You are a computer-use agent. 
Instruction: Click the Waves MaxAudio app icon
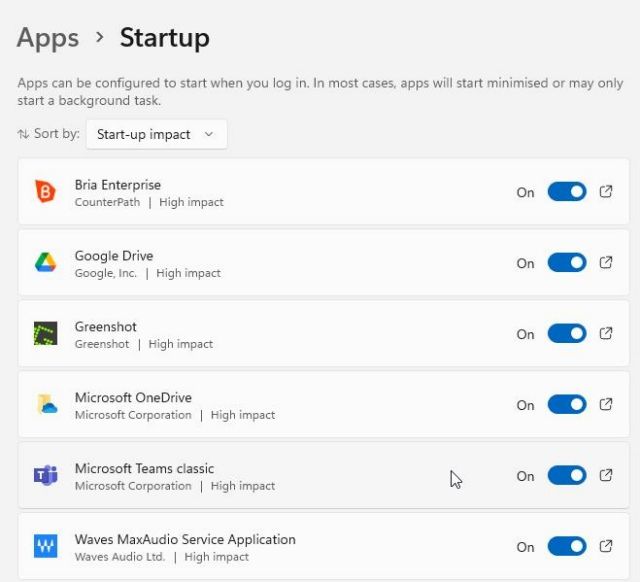point(45,547)
